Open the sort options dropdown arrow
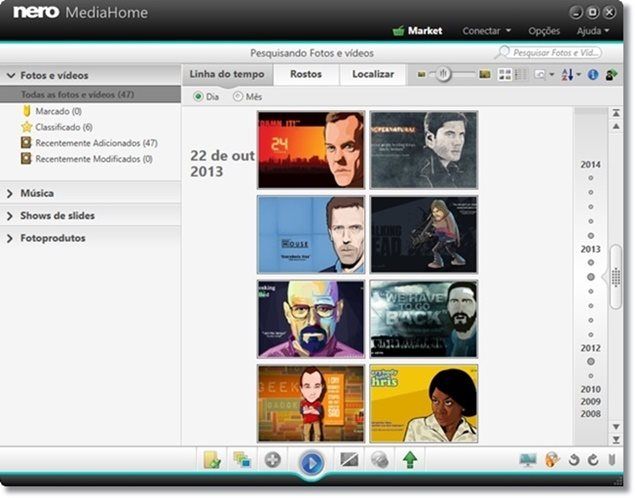Screen dimensions: 635x498 pyautogui.click(x=578, y=74)
